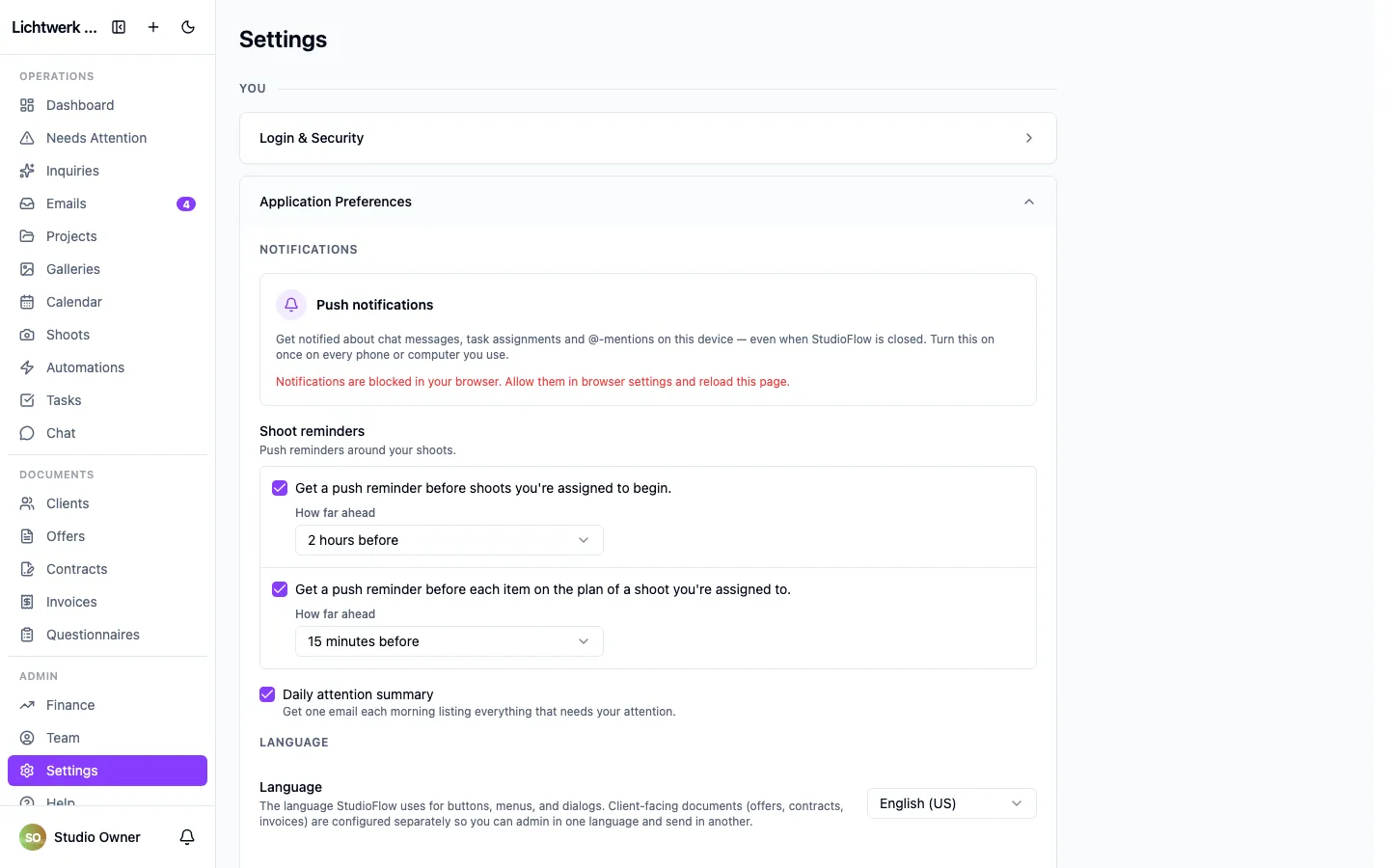Click the Automations lightning icon
This screenshot has width=1389, height=868.
click(27, 367)
